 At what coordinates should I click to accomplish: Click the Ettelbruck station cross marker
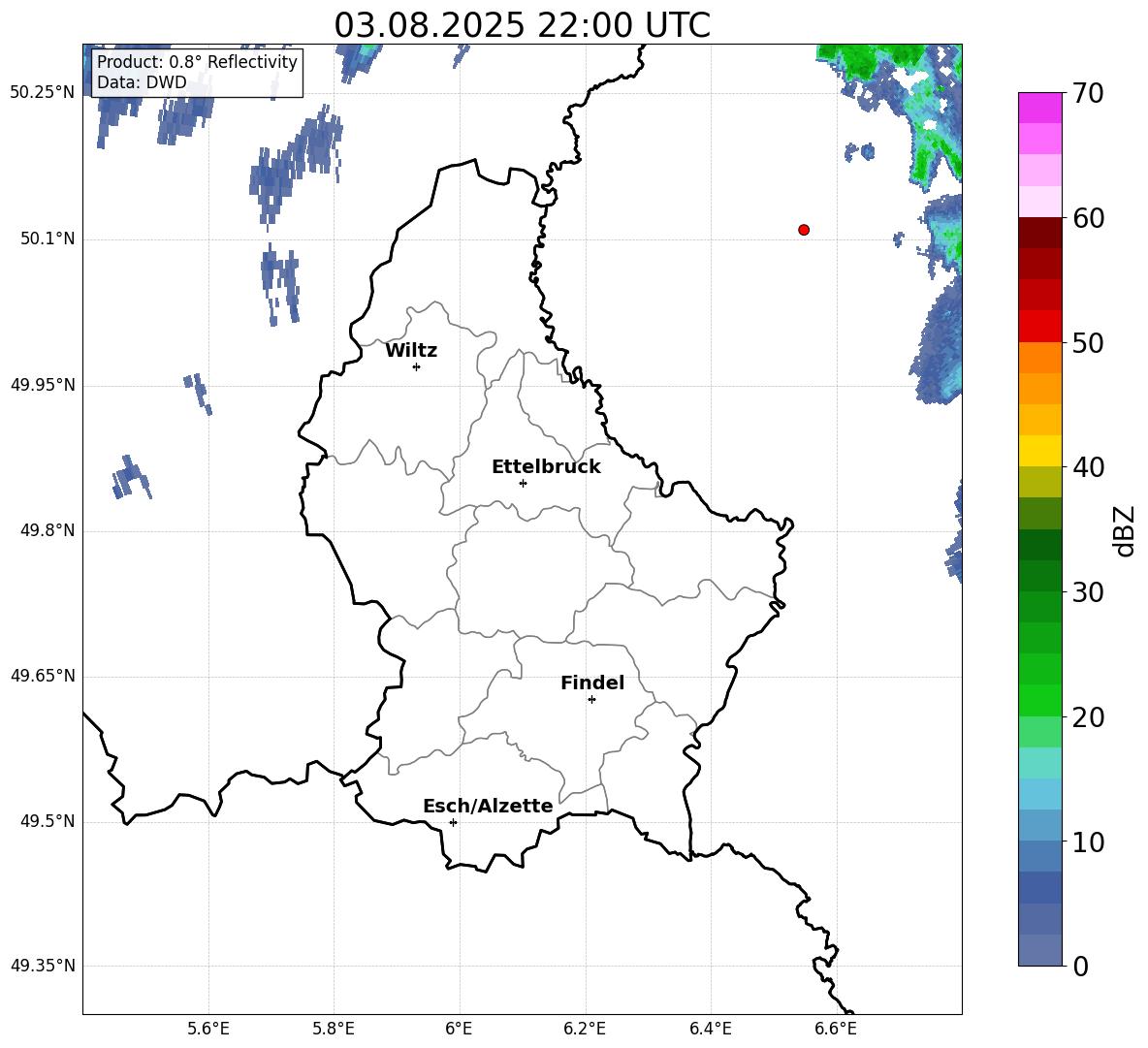523,483
